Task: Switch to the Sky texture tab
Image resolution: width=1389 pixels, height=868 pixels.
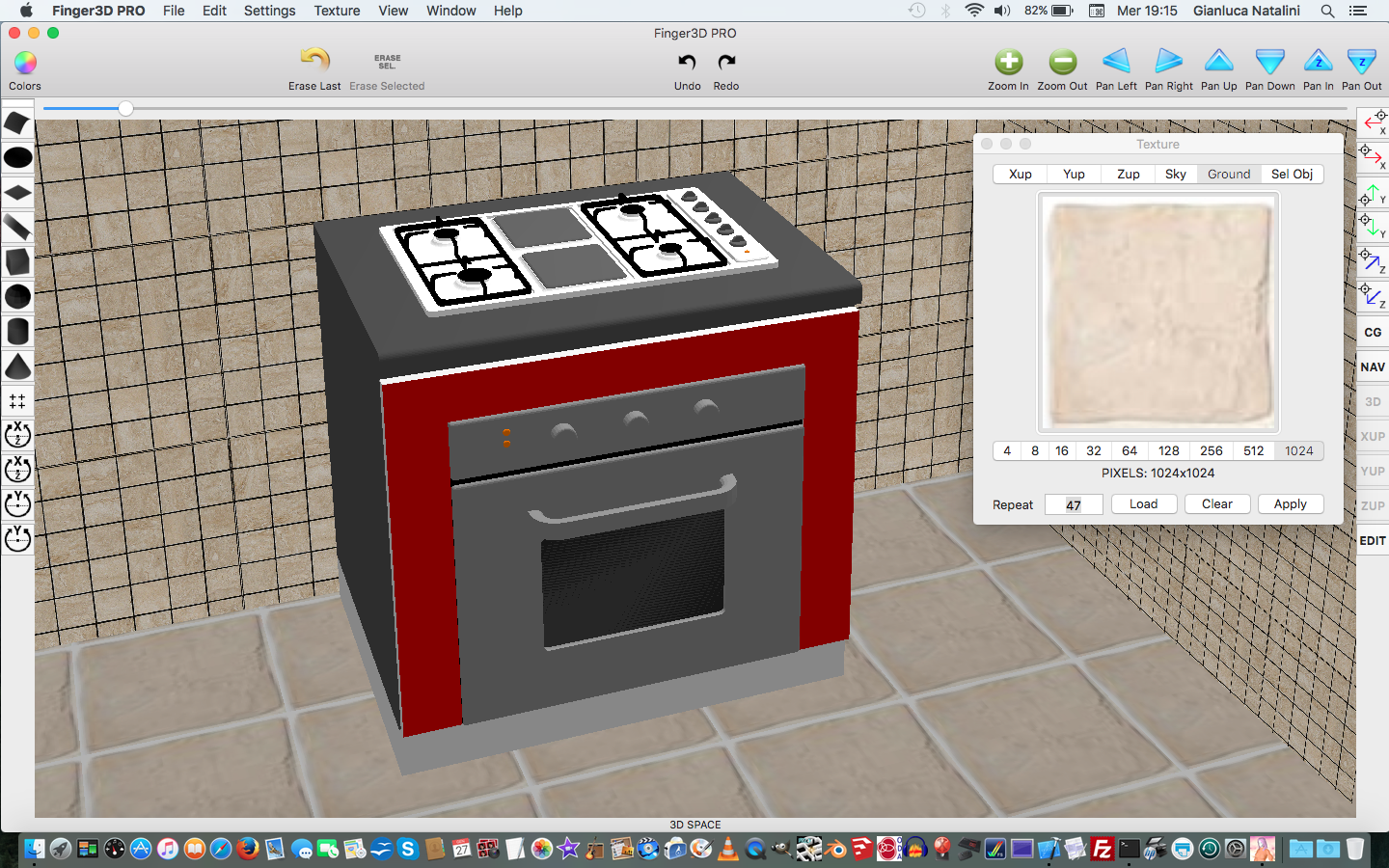Action: [x=1176, y=174]
